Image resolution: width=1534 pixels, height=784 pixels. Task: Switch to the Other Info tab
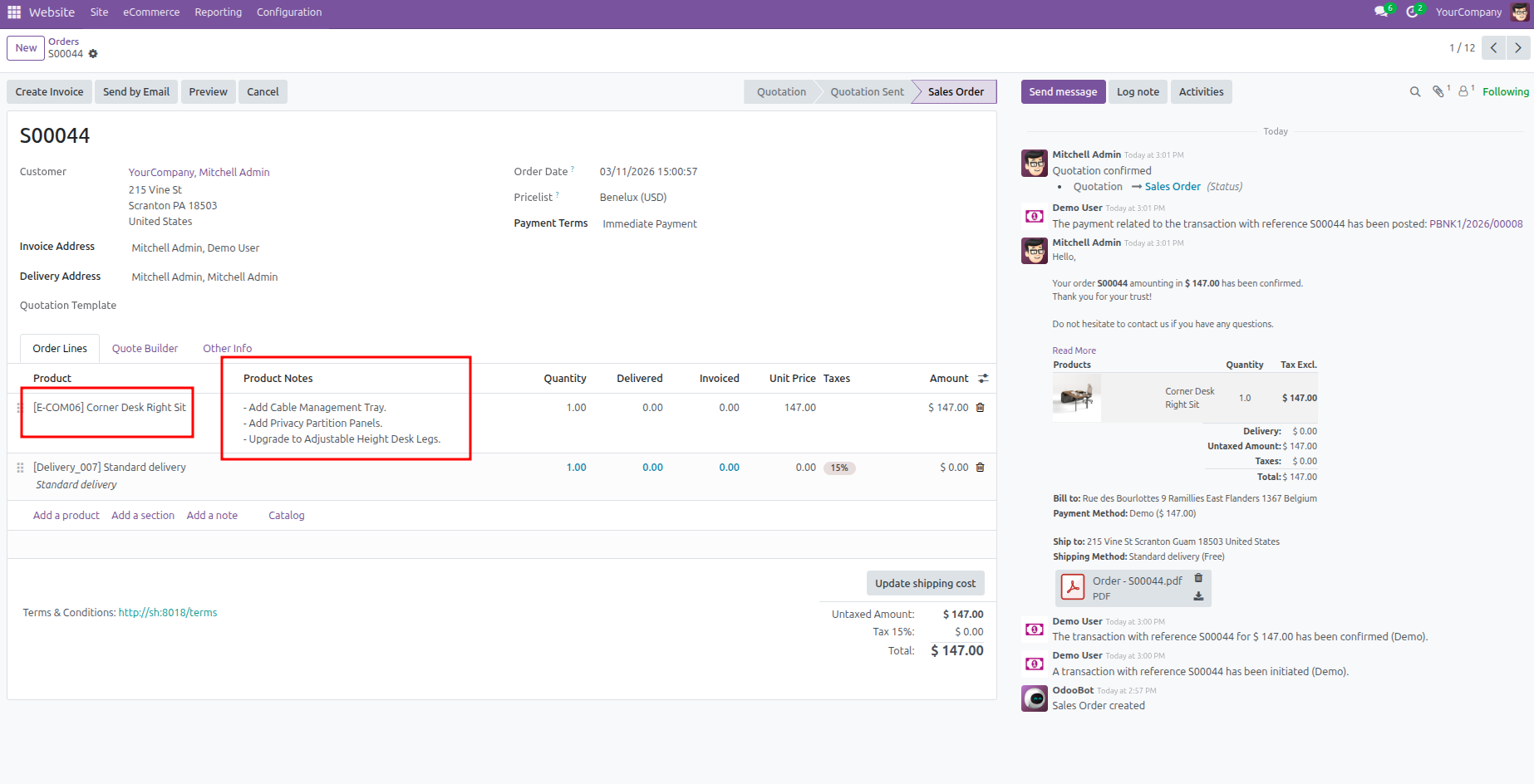227,349
